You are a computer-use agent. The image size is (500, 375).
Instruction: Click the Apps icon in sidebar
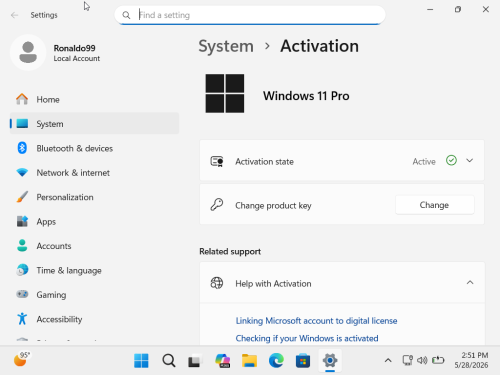coord(22,221)
